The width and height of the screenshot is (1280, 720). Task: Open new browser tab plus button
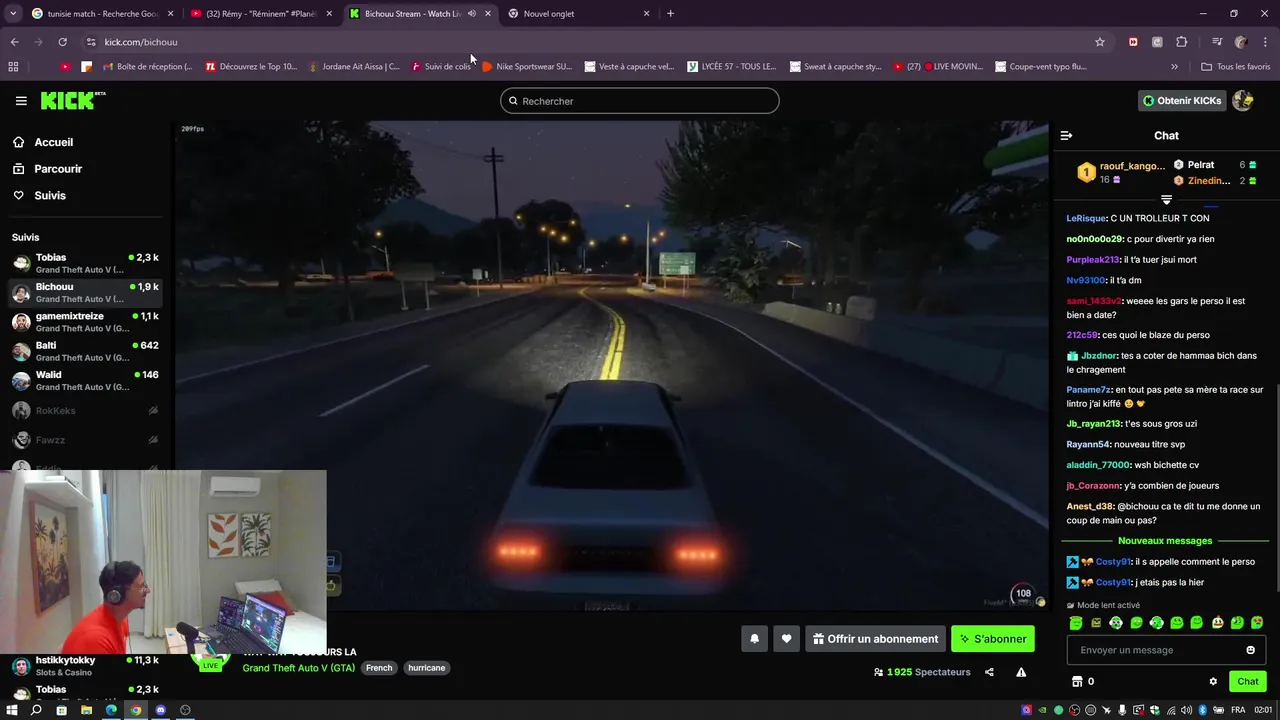[x=670, y=14]
